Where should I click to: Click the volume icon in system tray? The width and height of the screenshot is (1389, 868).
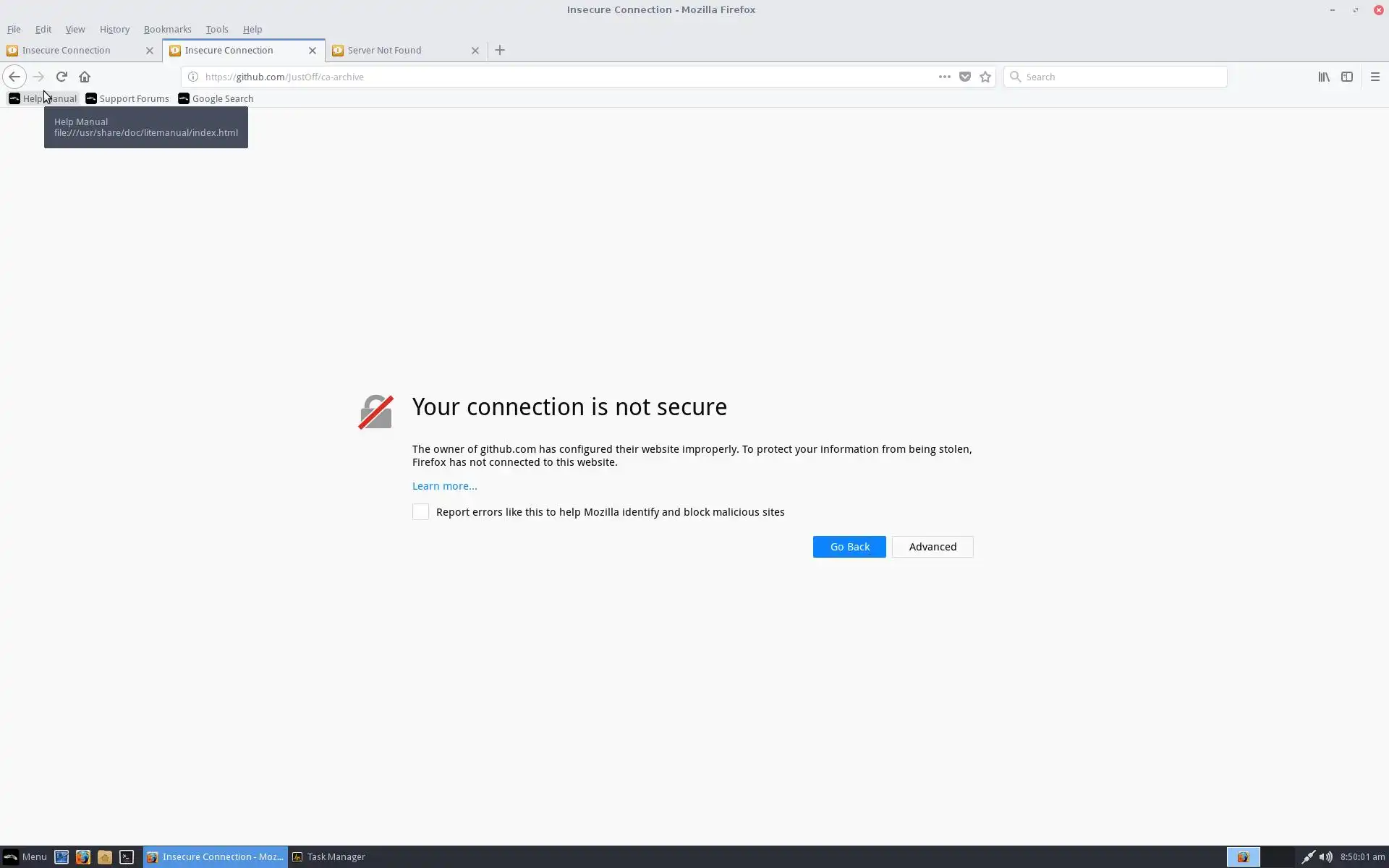(x=1325, y=856)
